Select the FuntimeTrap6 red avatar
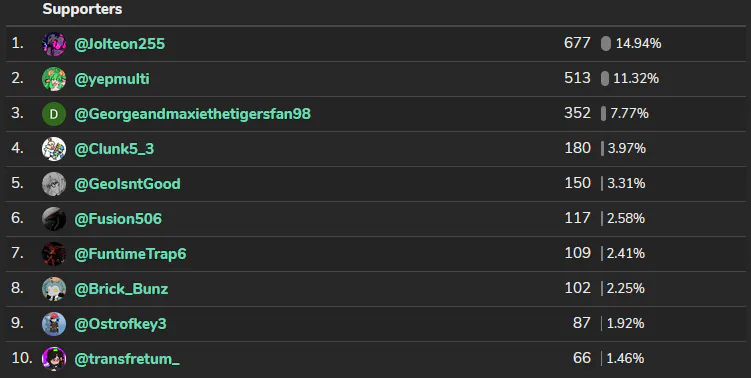The height and width of the screenshot is (378, 751). click(x=54, y=254)
